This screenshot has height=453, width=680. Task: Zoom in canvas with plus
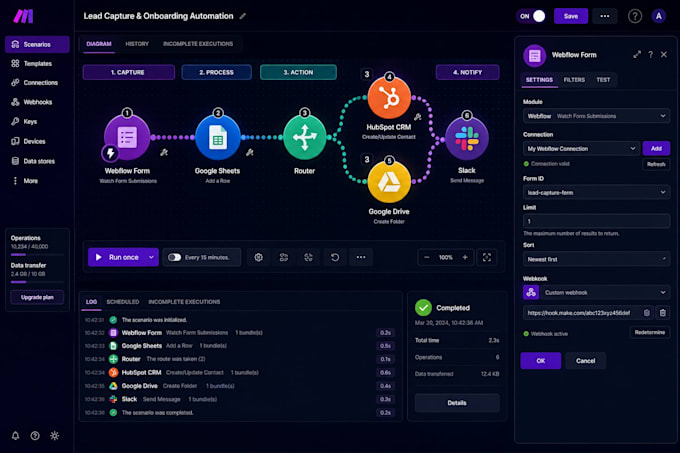coord(465,257)
